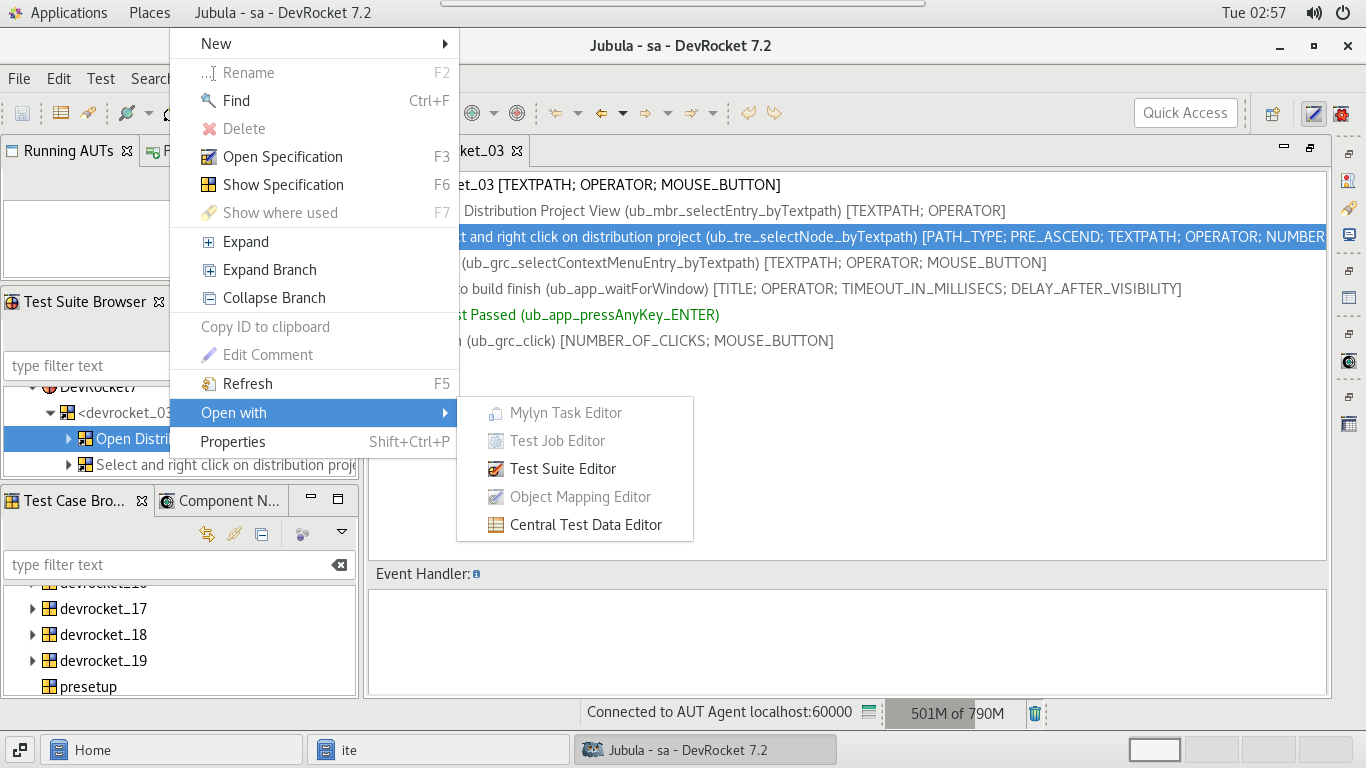The image size is (1366, 768).
Task: Open Central Test Data table toolbar icon
Action: point(61,113)
